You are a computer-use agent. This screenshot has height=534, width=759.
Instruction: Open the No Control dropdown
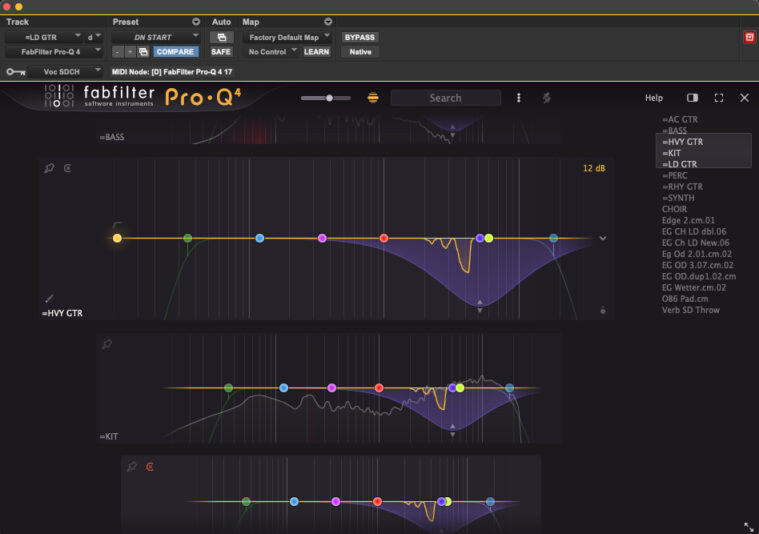tap(271, 52)
